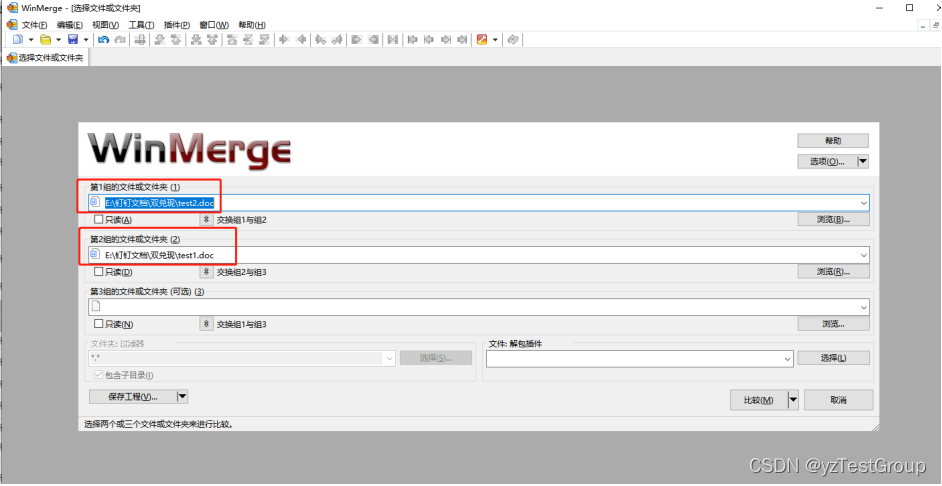Expand the arrow beside 选项(O)...
This screenshot has width=942, height=486.
pos(863,161)
